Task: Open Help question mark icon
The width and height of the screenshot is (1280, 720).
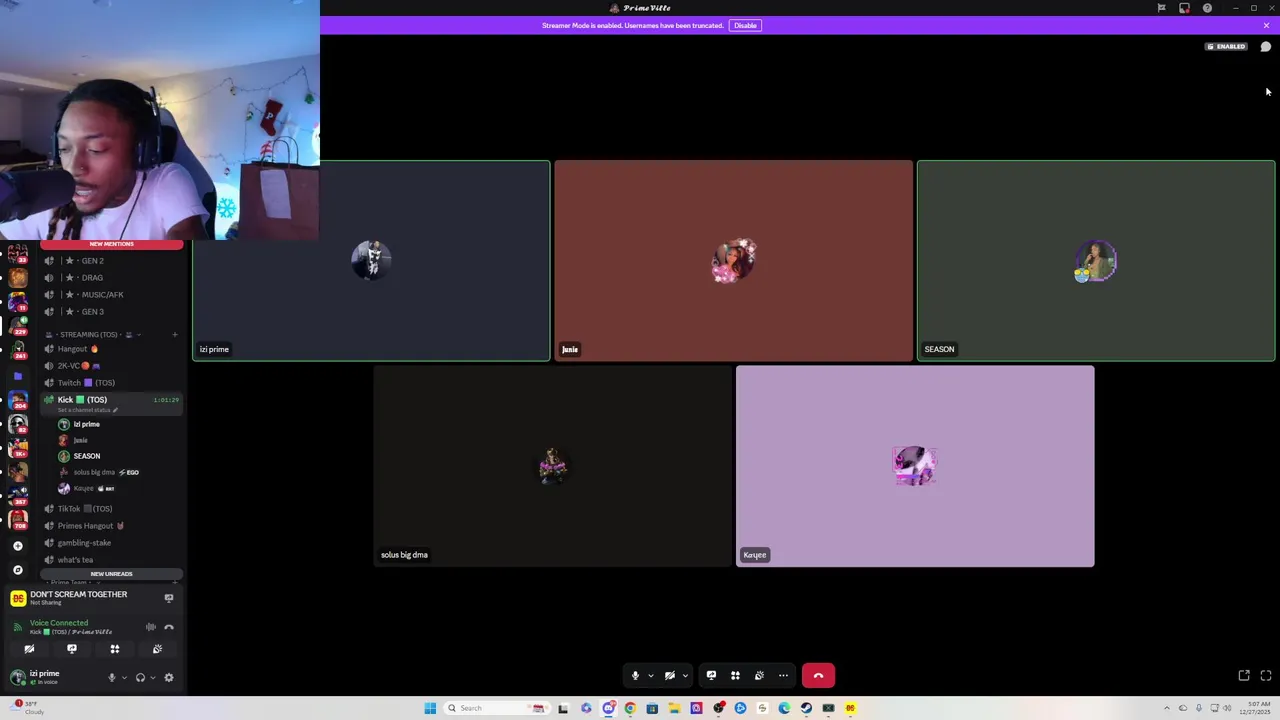Action: pyautogui.click(x=1207, y=8)
